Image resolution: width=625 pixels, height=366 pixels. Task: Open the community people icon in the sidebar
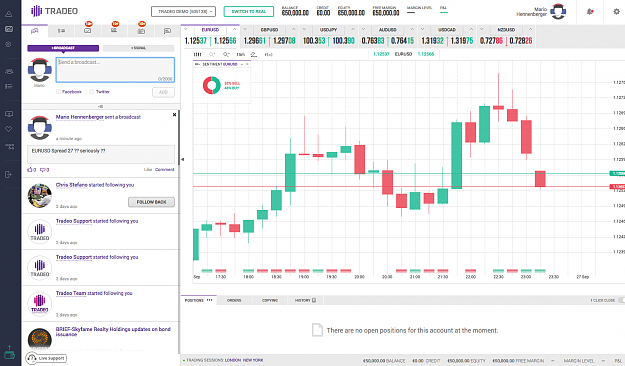(x=9, y=71)
